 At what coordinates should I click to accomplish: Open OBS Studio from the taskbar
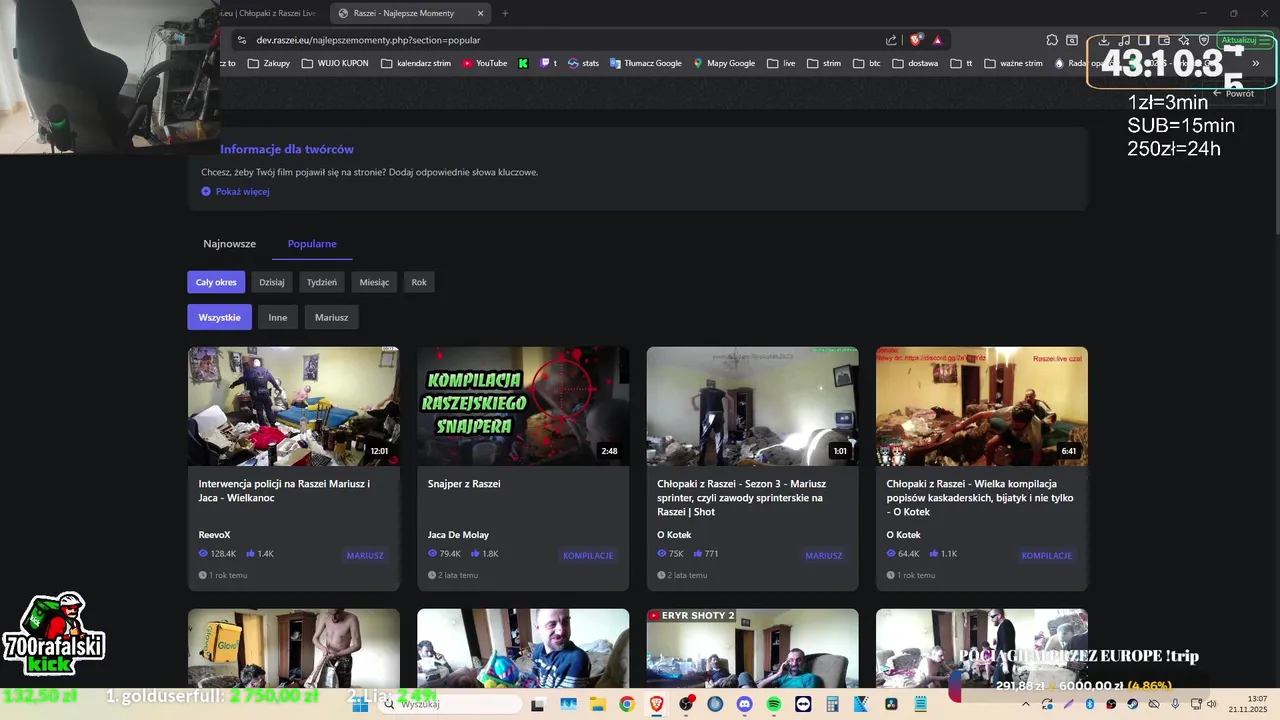click(x=685, y=704)
